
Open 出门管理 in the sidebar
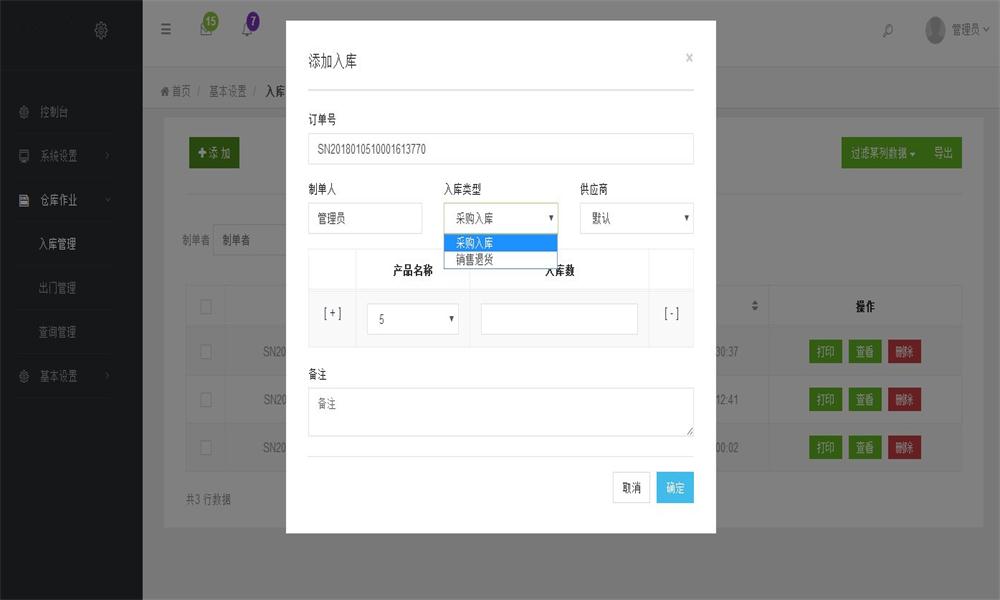[x=57, y=288]
